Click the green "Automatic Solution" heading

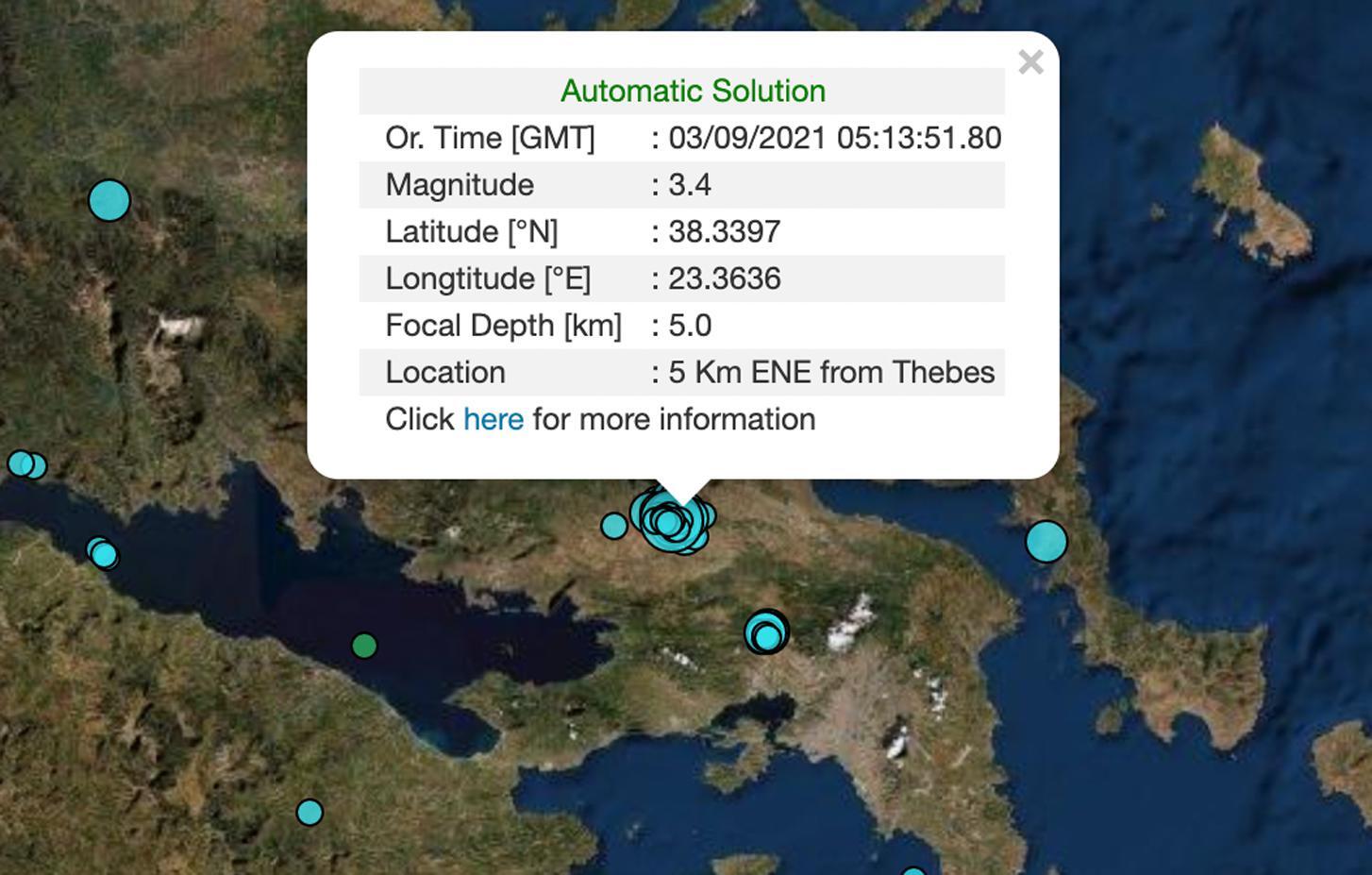693,91
